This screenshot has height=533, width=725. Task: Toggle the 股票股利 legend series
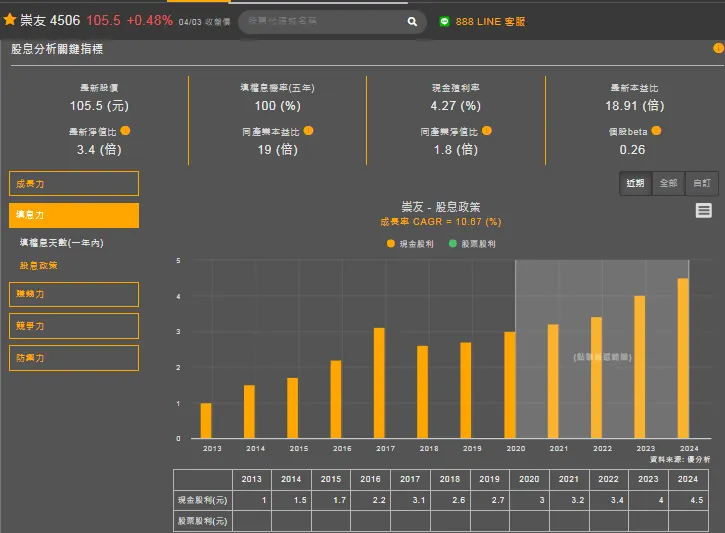pyautogui.click(x=472, y=244)
